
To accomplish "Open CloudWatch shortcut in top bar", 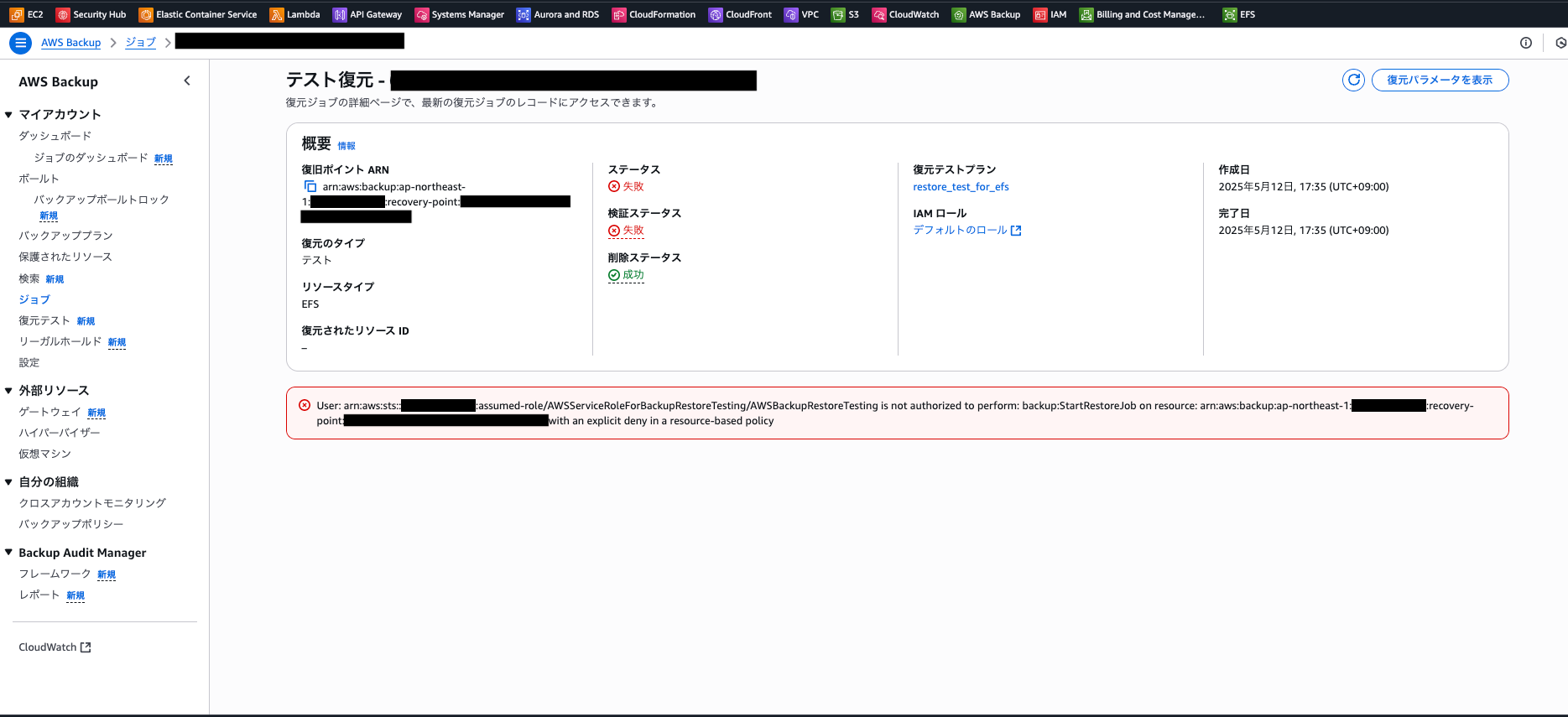I will (905, 14).
